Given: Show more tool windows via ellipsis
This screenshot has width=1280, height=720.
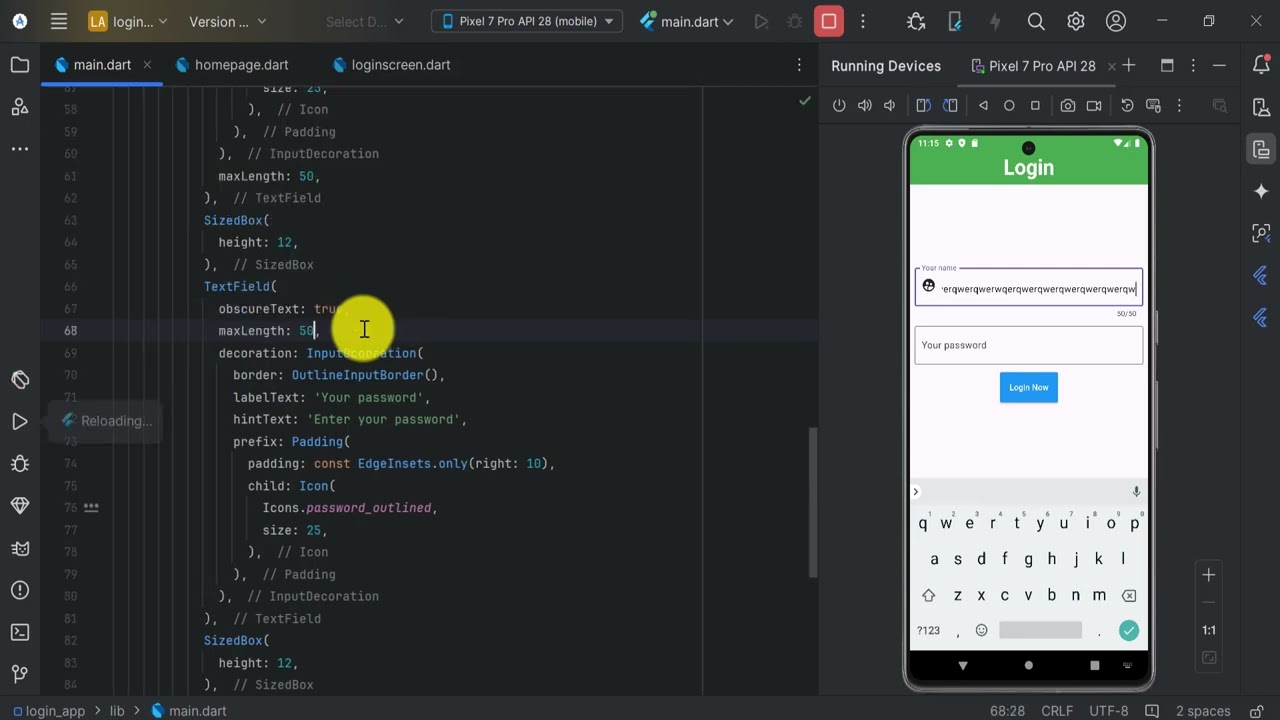Looking at the screenshot, I should click(20, 149).
